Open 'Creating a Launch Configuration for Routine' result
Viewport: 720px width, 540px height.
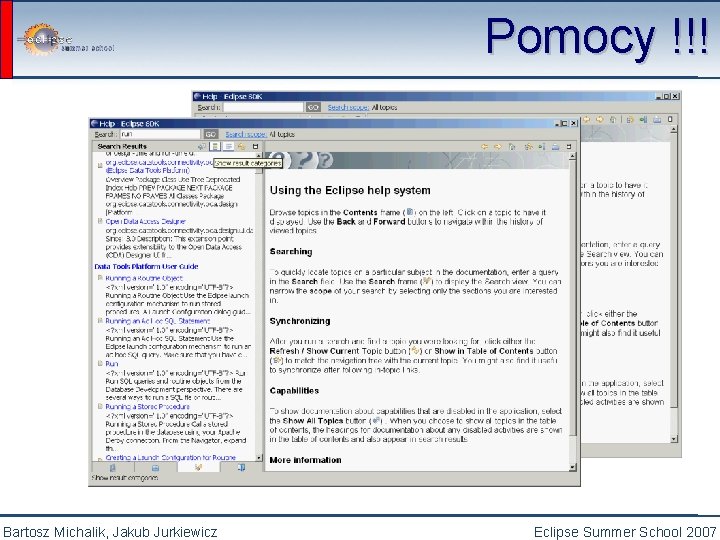click(170, 458)
